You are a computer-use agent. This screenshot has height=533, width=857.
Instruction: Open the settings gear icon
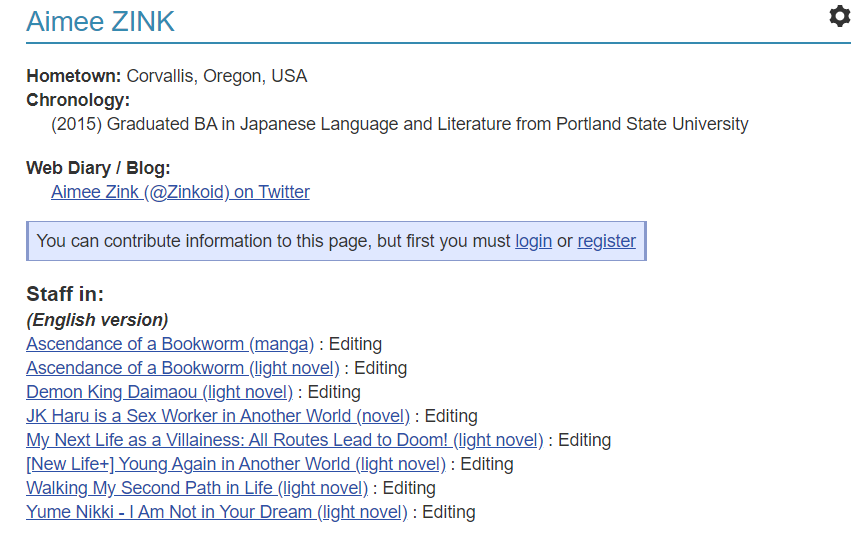[x=840, y=16]
